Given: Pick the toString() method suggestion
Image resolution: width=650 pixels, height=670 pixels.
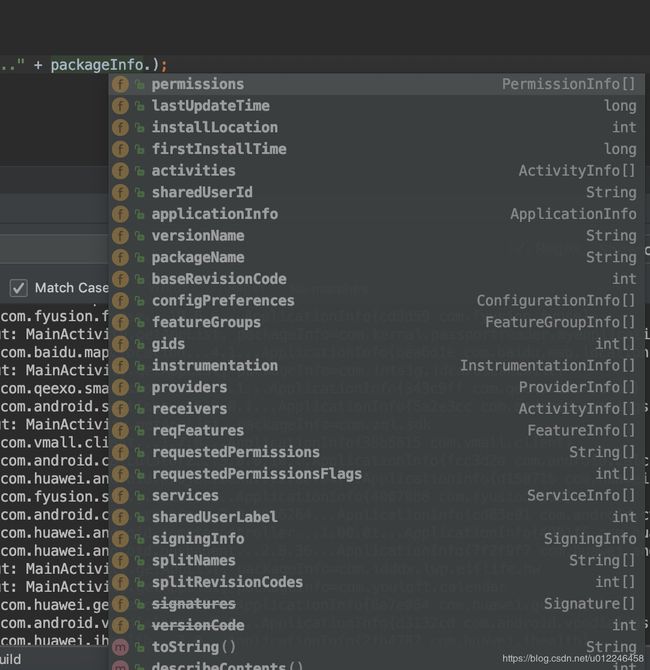Looking at the screenshot, I should [x=376, y=647].
